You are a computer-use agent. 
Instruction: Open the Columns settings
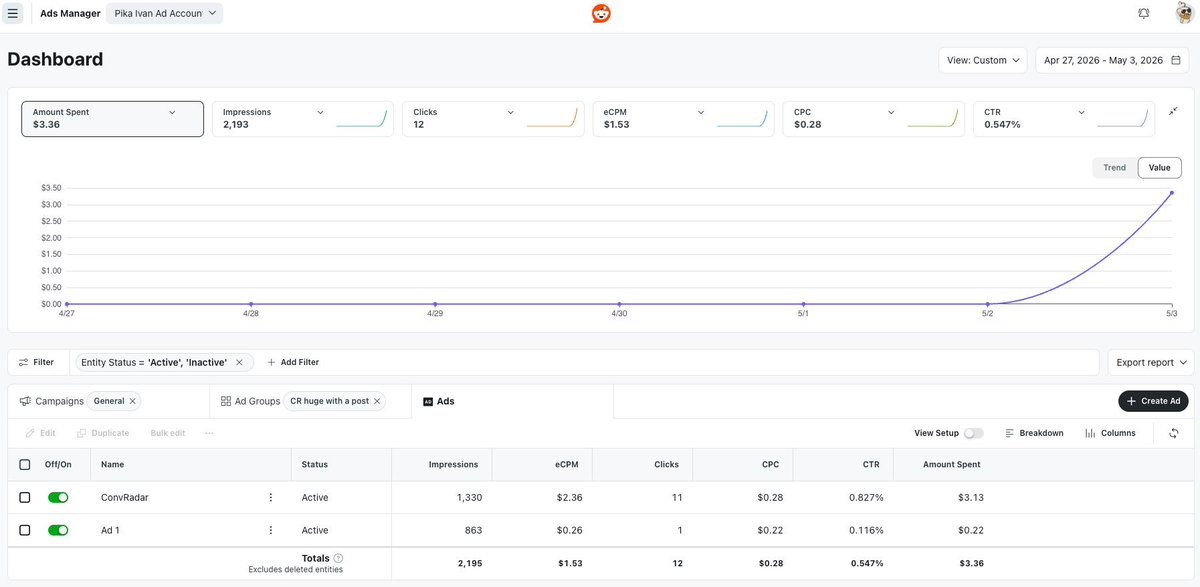click(1110, 433)
